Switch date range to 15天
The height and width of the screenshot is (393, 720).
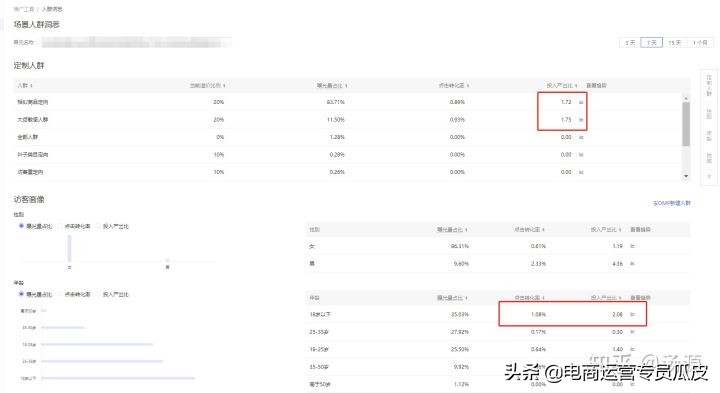[675, 42]
